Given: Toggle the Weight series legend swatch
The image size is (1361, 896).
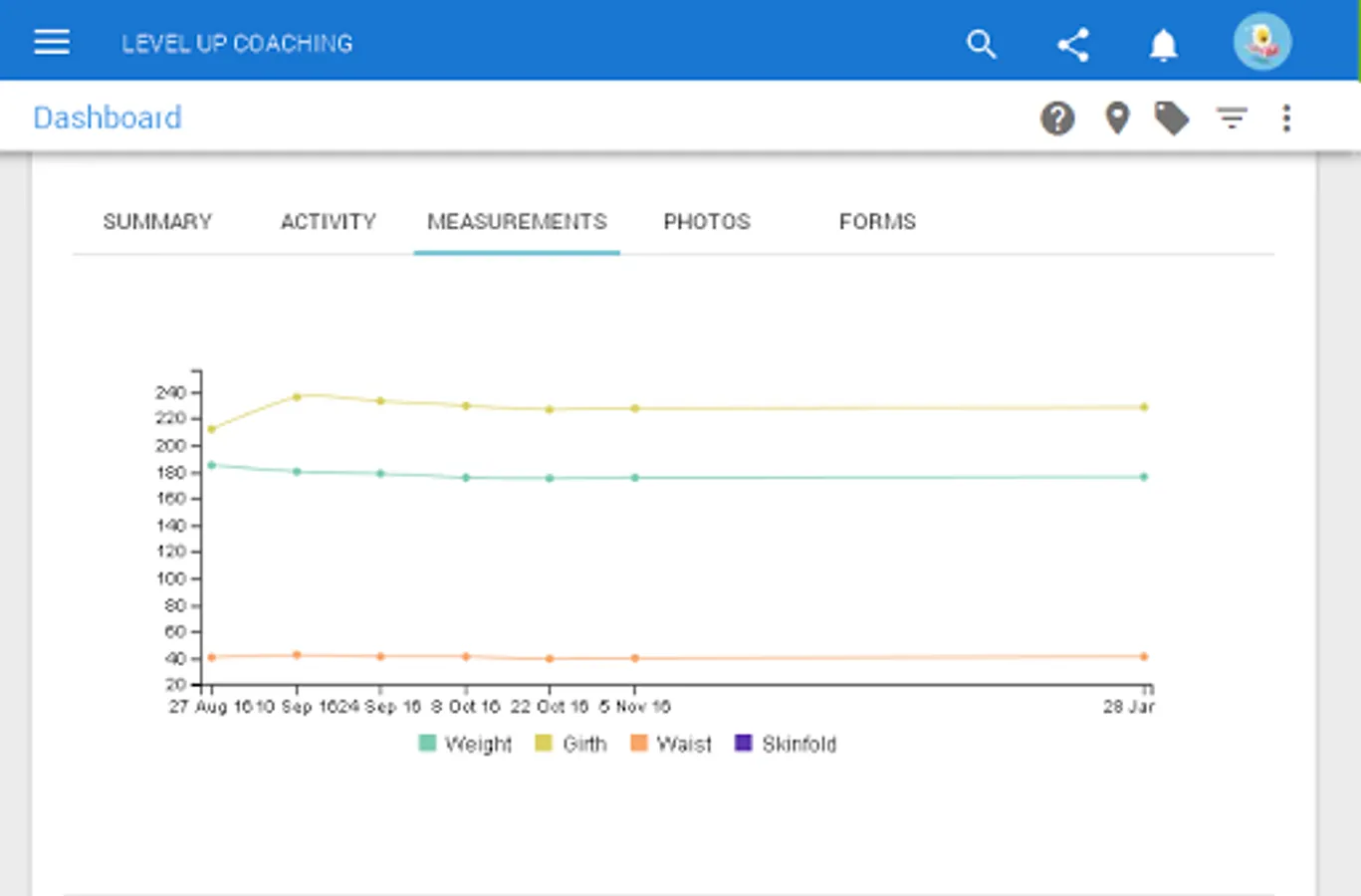Looking at the screenshot, I should pos(427,743).
